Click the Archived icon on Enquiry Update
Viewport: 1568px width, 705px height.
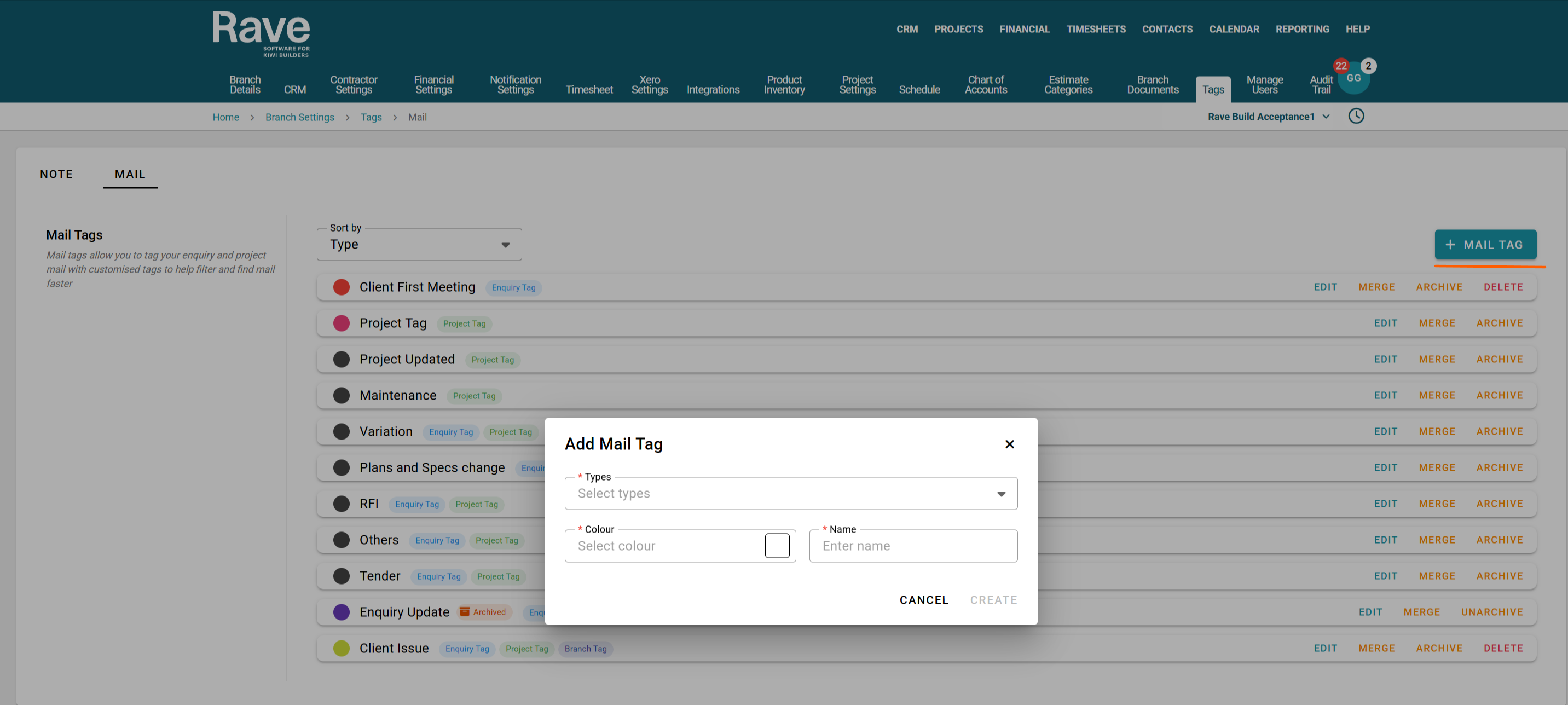465,612
